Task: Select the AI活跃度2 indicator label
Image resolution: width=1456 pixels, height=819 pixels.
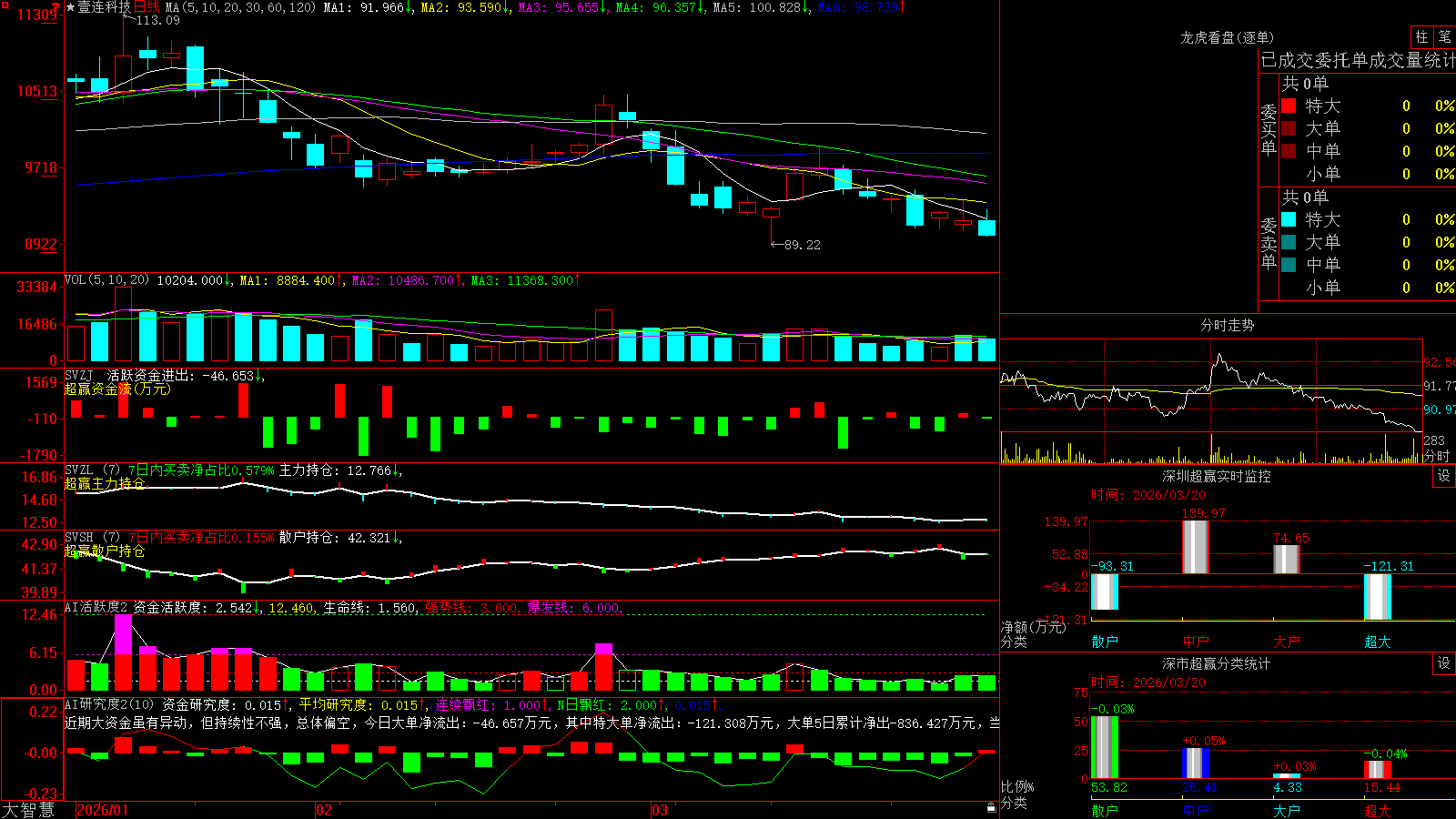Action: (96, 607)
